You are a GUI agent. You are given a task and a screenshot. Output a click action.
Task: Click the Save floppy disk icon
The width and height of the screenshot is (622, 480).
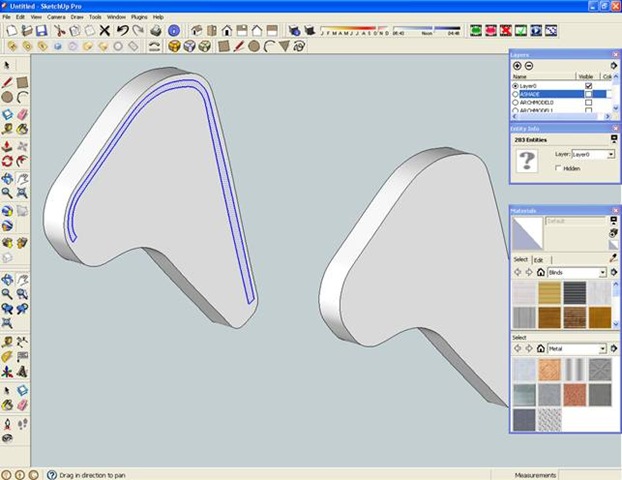(41, 31)
